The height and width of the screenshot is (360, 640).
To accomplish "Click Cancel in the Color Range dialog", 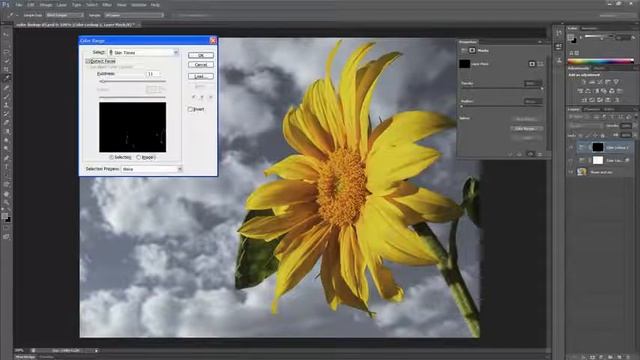I will click(201, 65).
